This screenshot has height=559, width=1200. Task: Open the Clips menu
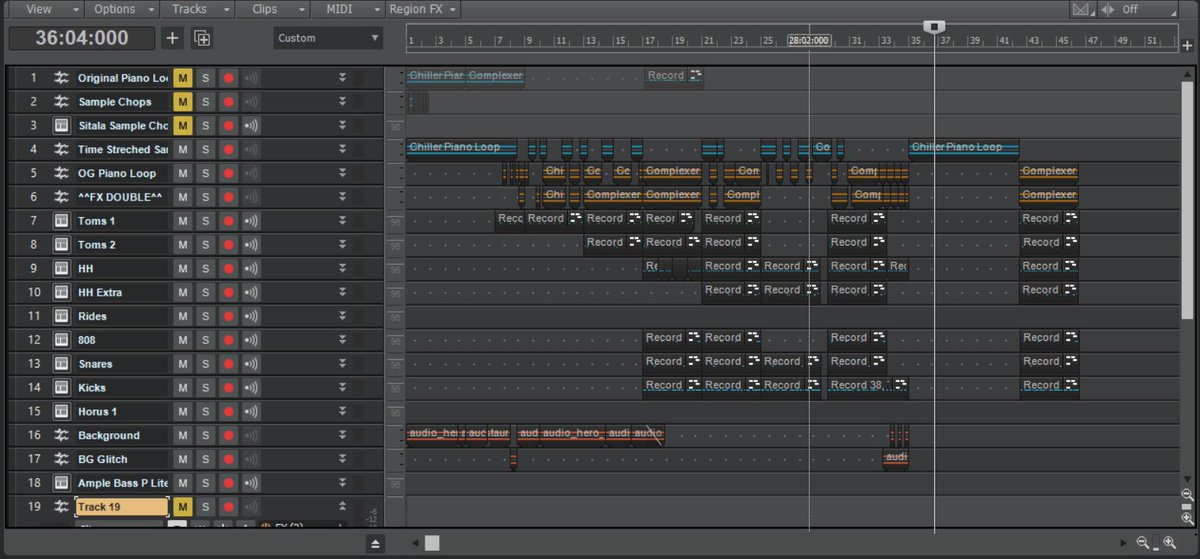272,9
